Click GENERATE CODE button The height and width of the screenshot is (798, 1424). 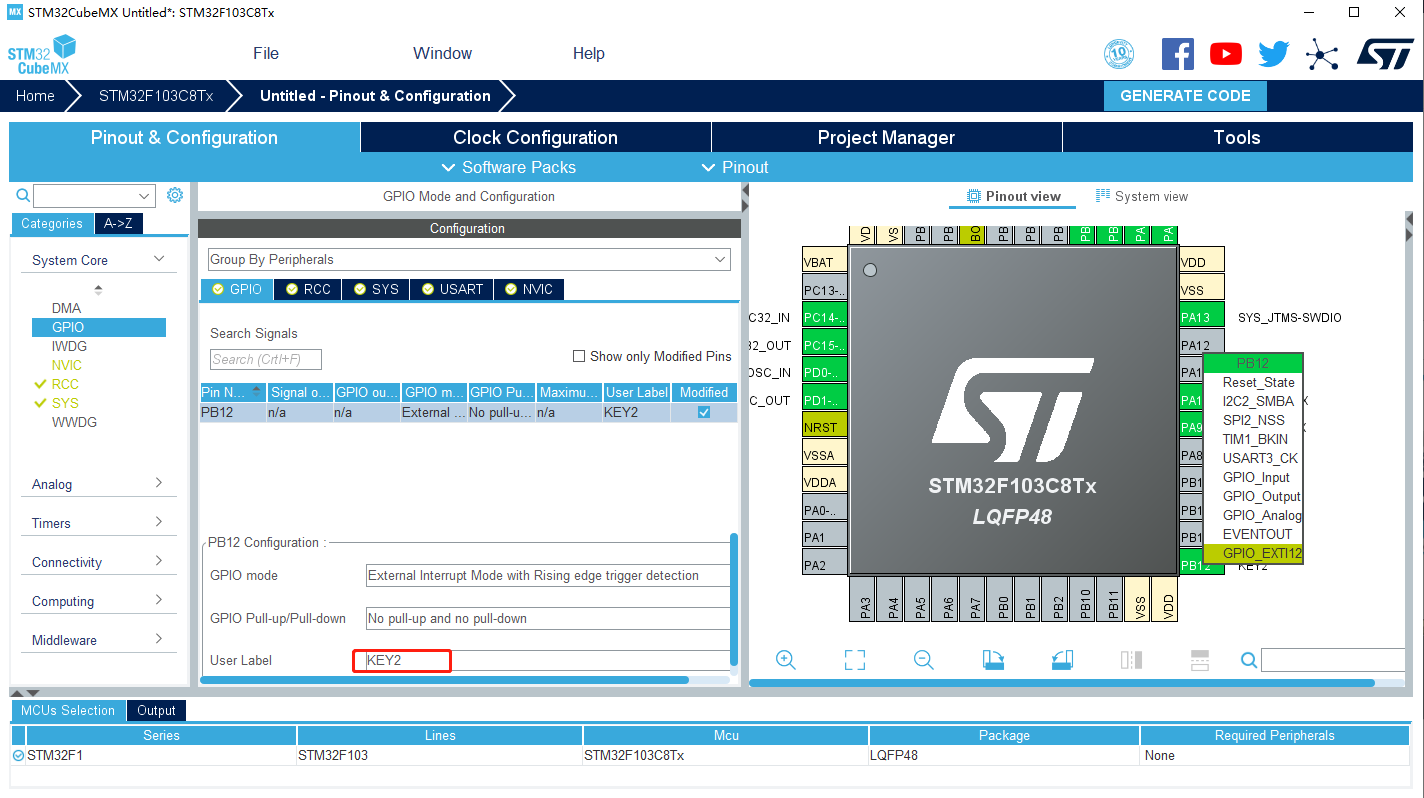[1185, 96]
